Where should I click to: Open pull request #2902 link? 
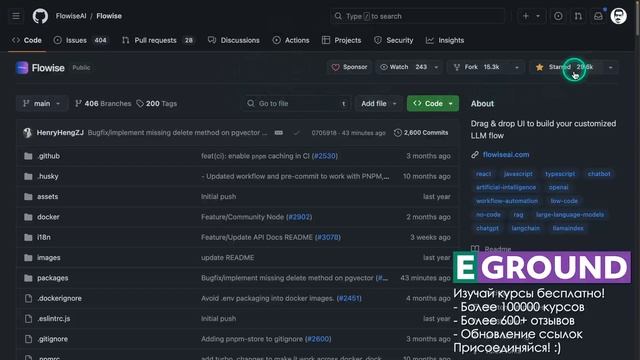coord(299,217)
